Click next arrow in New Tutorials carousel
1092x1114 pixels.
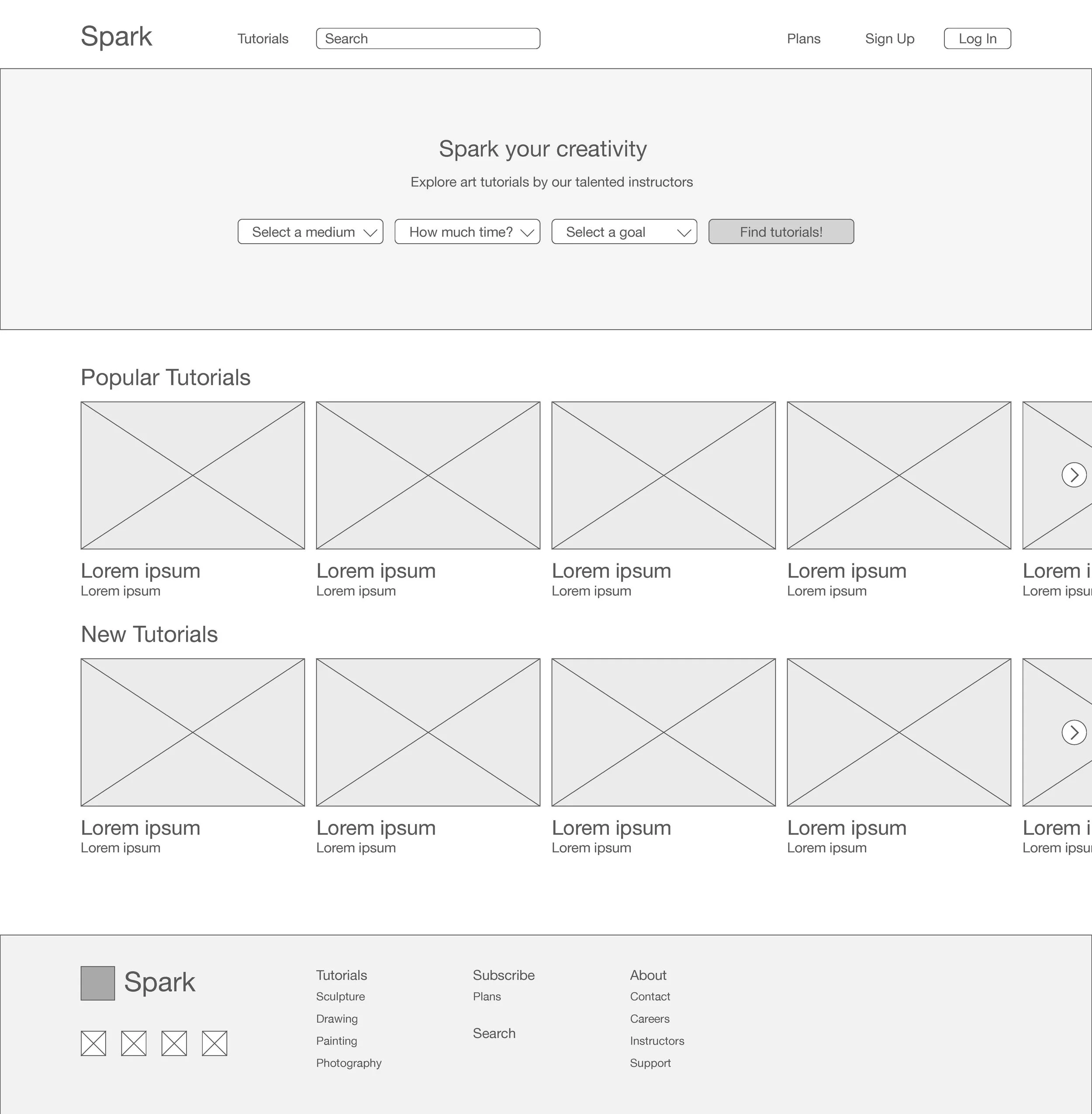tap(1074, 732)
